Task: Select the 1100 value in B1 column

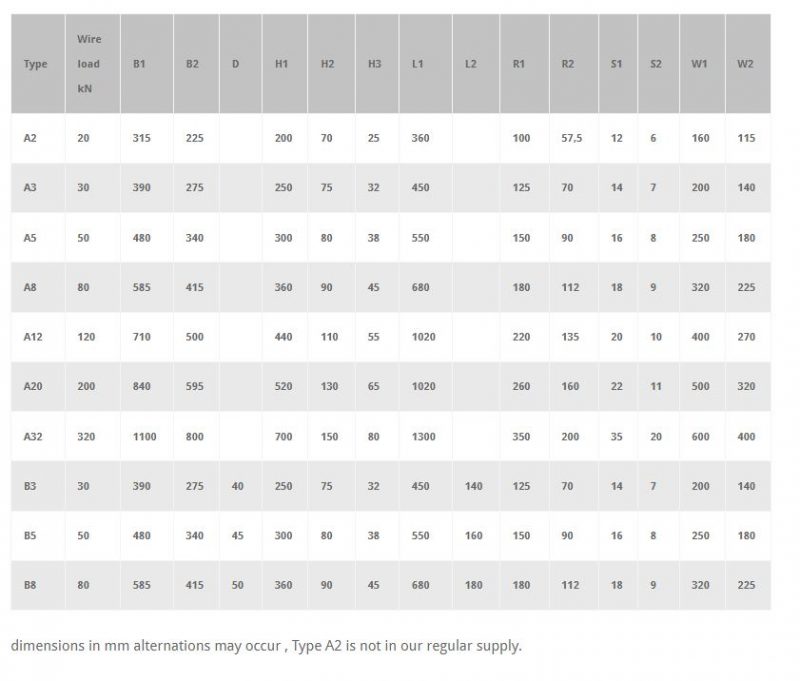Action: point(145,437)
